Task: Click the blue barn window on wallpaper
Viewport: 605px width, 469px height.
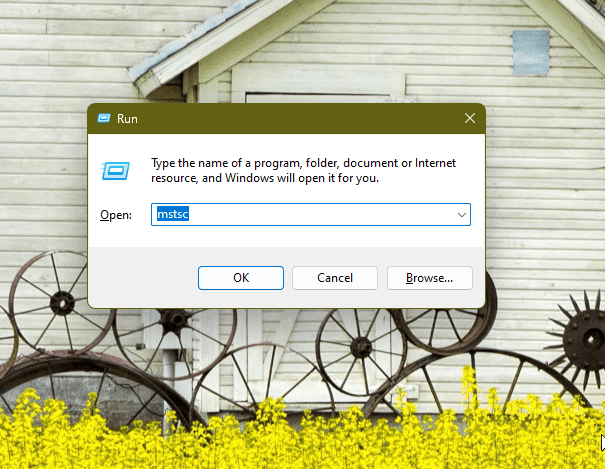Action: click(x=531, y=52)
